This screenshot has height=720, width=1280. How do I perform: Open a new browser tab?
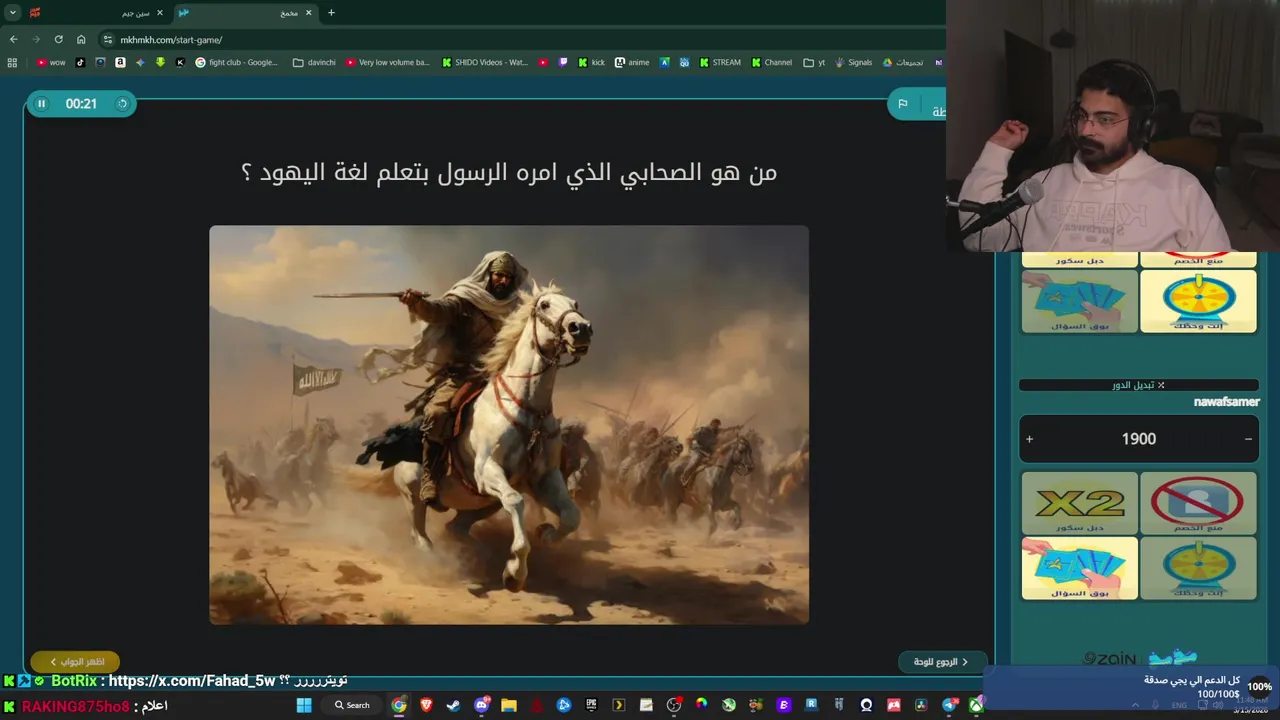tap(331, 13)
